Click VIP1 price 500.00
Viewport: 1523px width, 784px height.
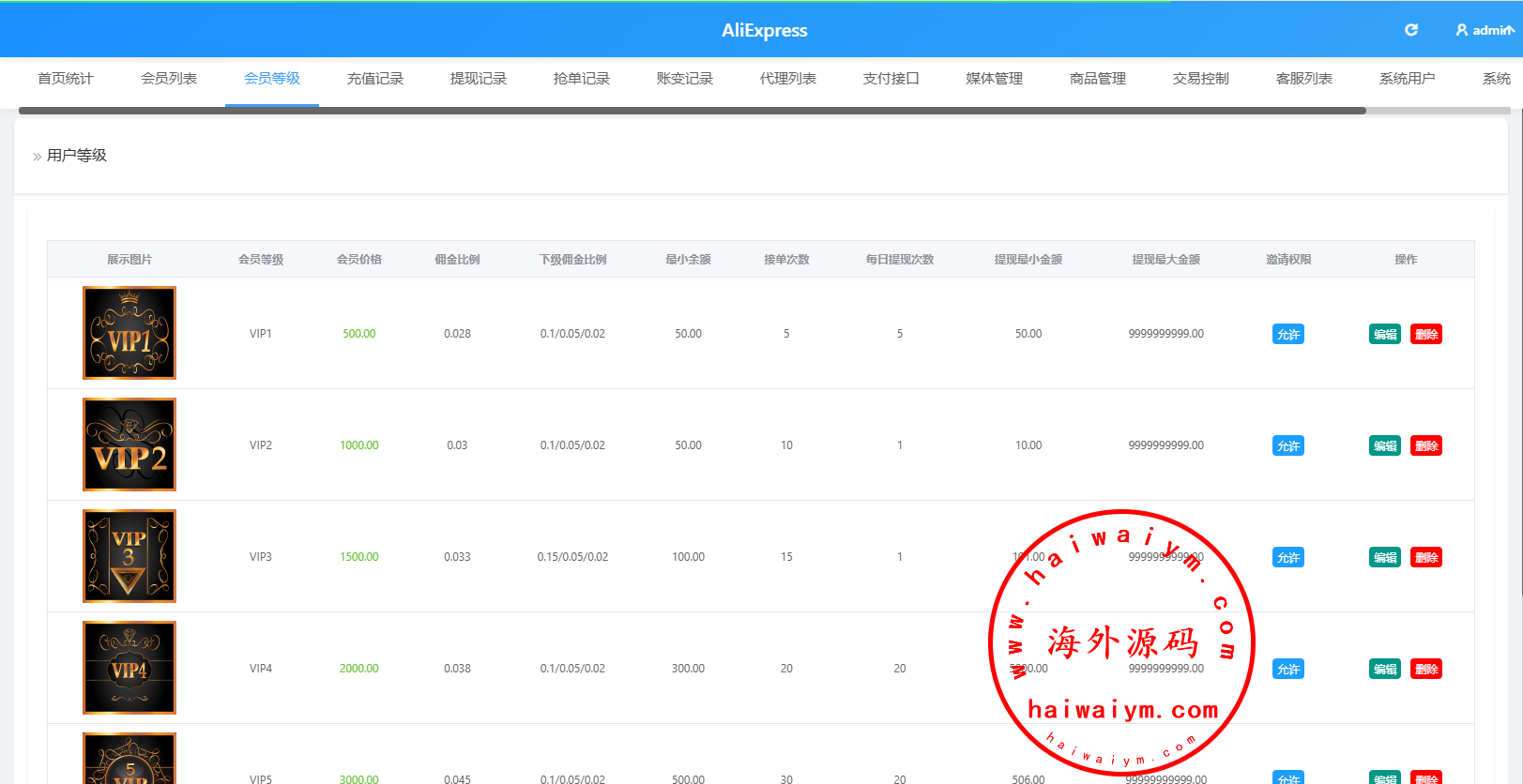click(x=359, y=334)
